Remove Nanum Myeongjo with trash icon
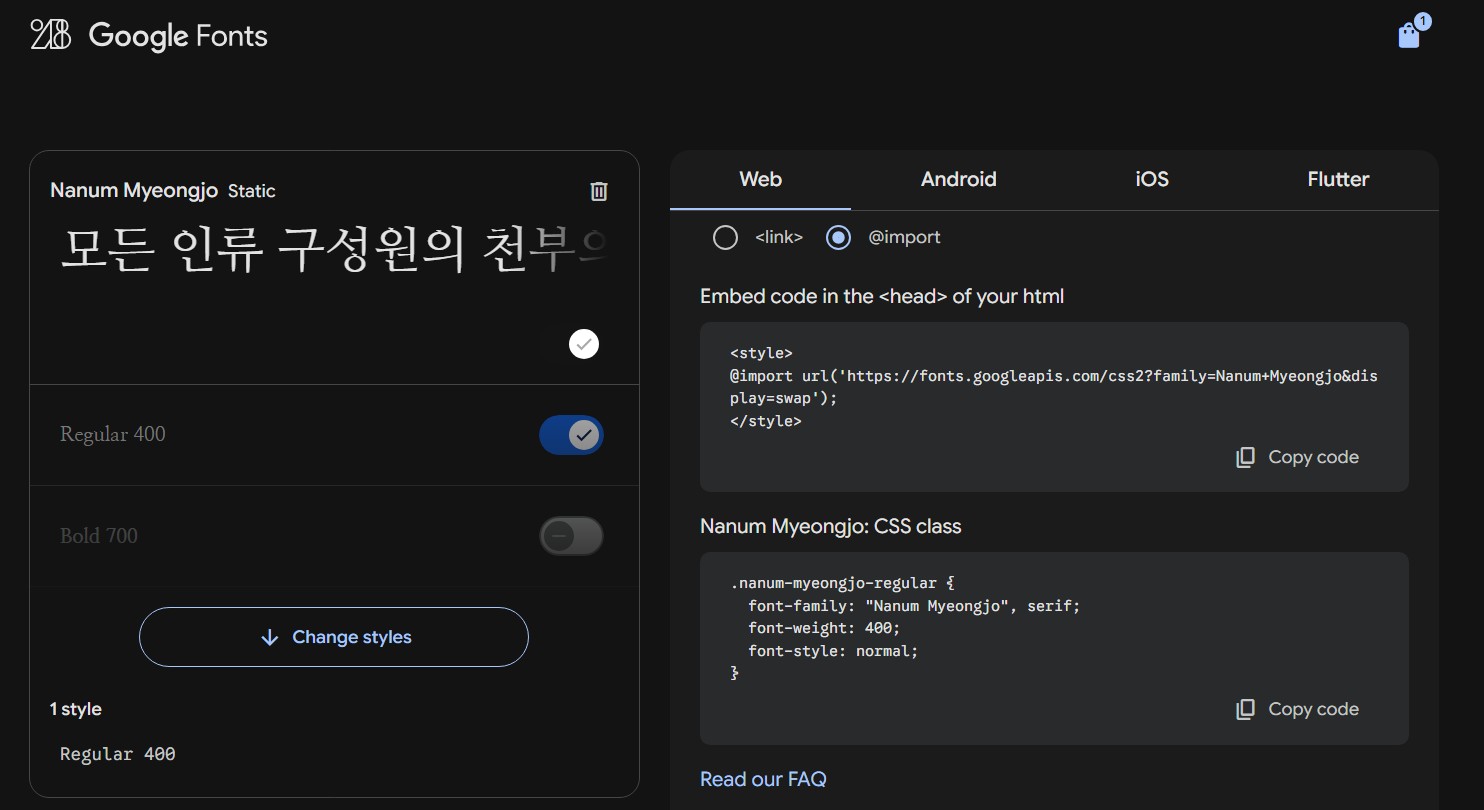 [x=599, y=191]
